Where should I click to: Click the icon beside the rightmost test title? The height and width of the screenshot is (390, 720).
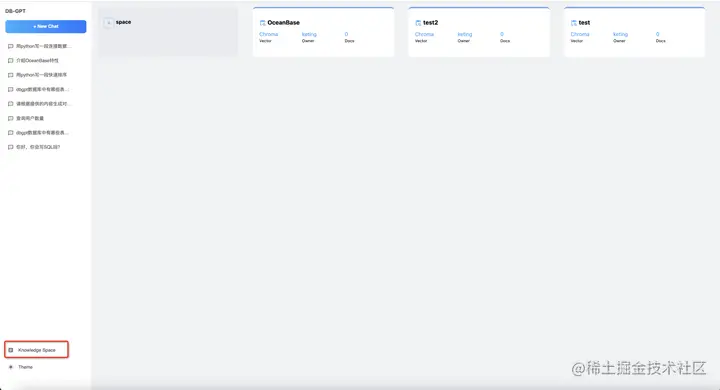pyautogui.click(x=574, y=23)
